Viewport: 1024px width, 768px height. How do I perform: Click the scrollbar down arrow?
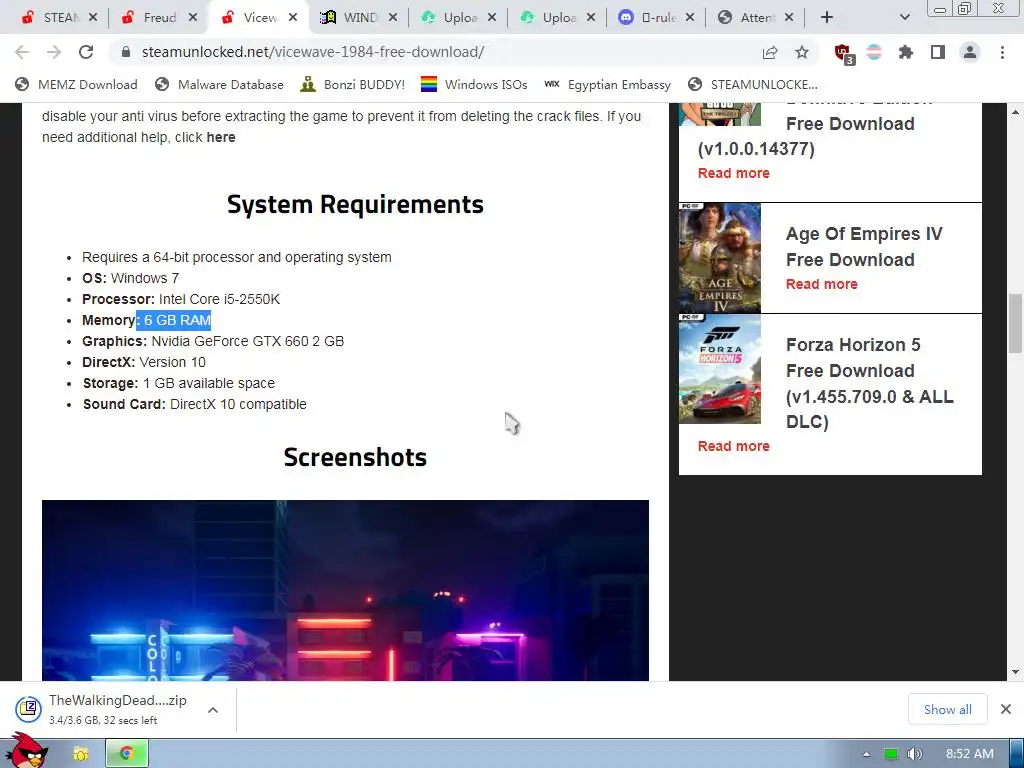[1016, 672]
